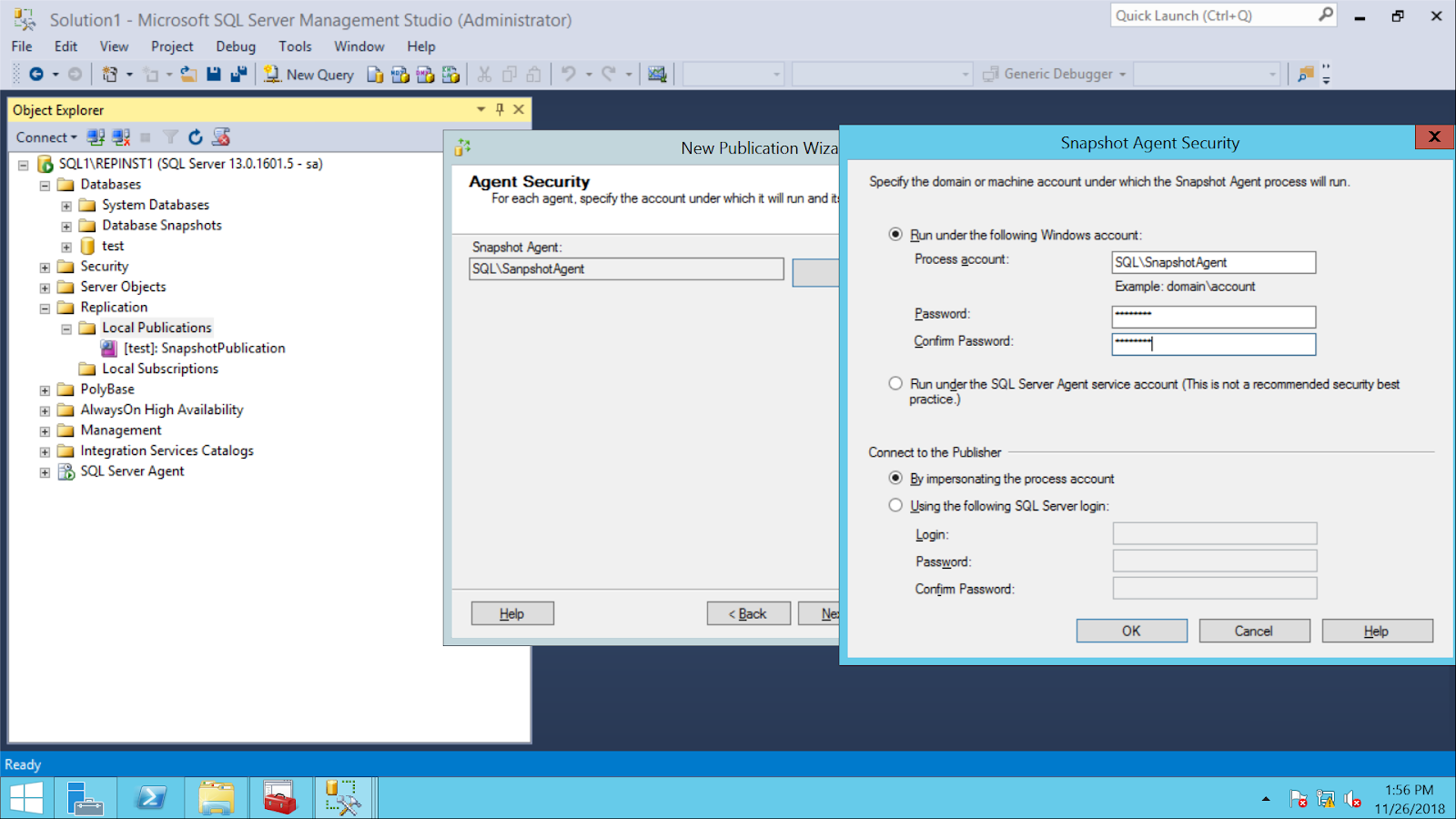This screenshot has width=1456, height=819.
Task: Click the speaker volume tray icon
Action: (x=1353, y=800)
